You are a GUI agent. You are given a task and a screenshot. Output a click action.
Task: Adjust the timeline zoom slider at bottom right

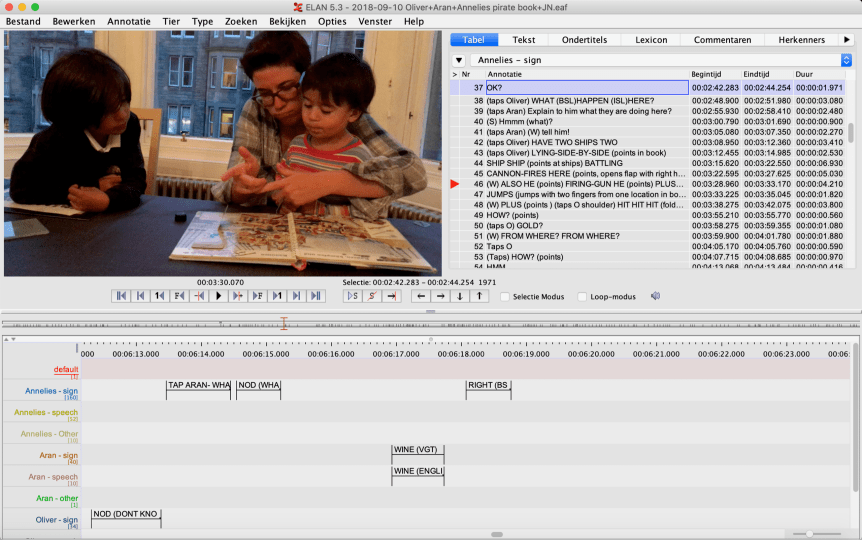[808, 534]
